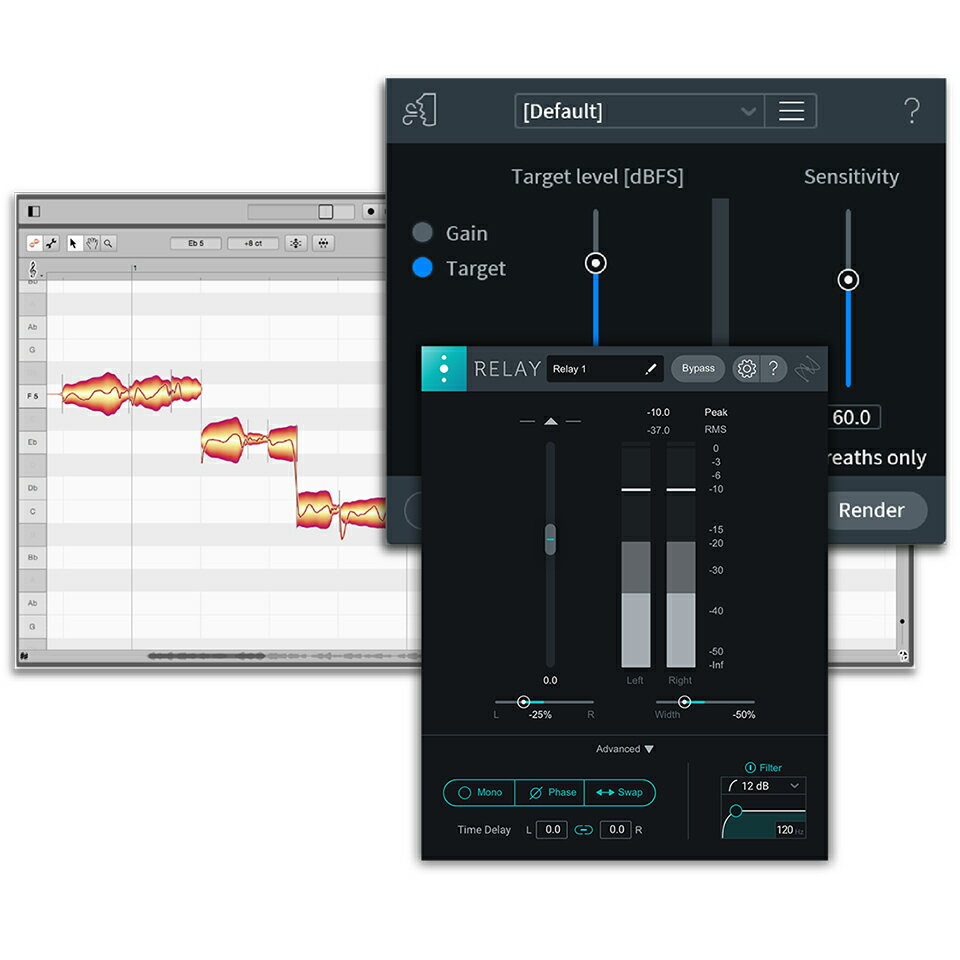Toggle the Filter power button
Screen dimensions: 960x960
coord(750,767)
